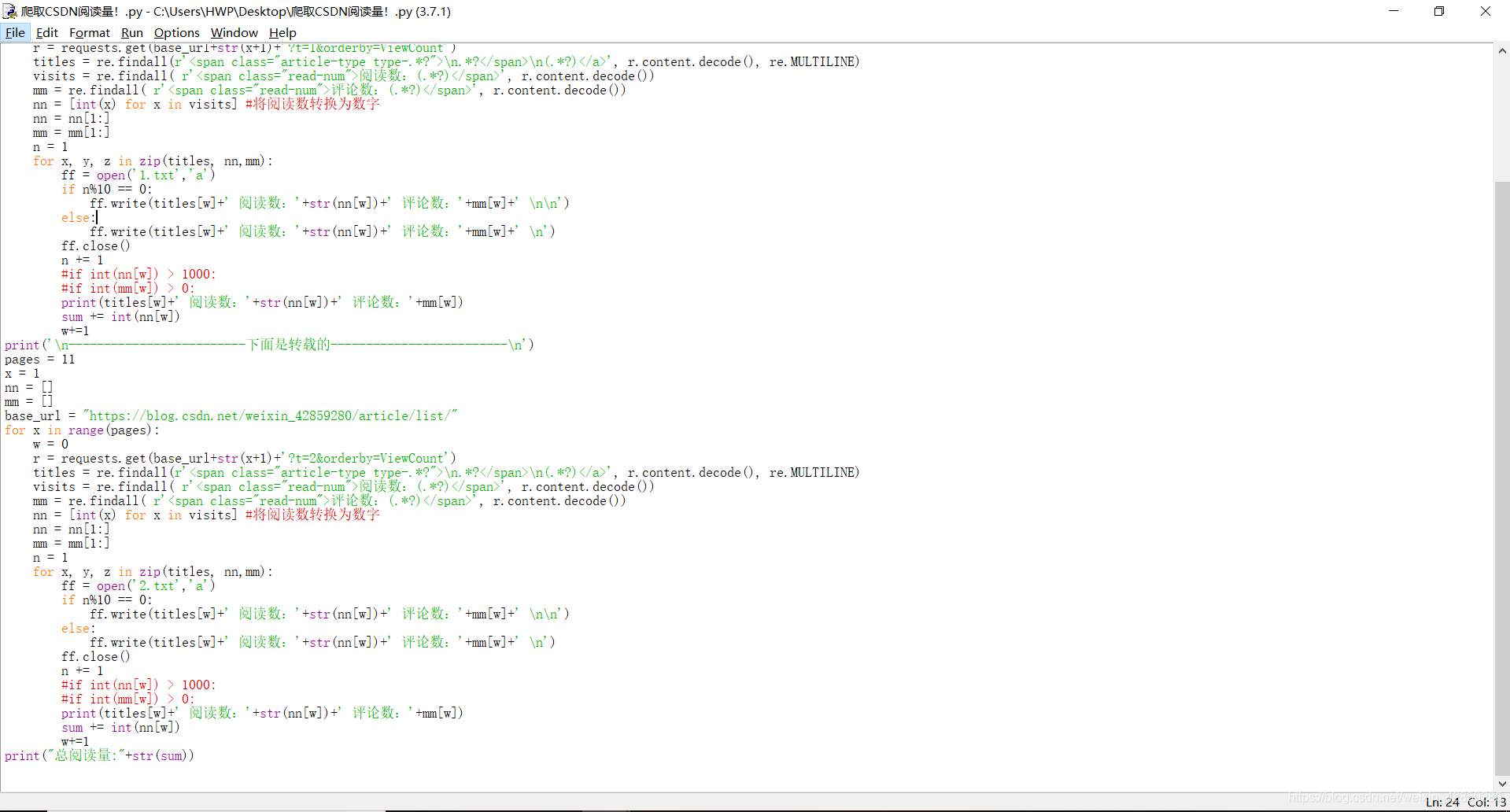Minimize the IDLE editor window
Viewport: 1510px width, 812px height.
pyautogui.click(x=1394, y=11)
